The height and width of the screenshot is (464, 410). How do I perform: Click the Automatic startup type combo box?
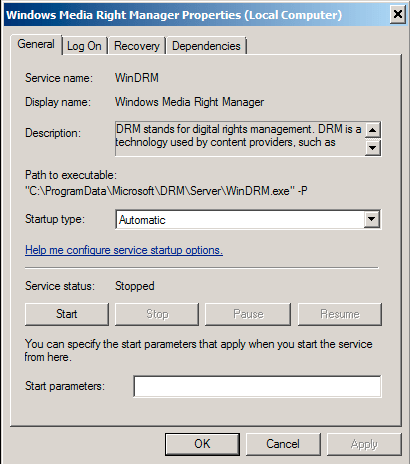248,219
